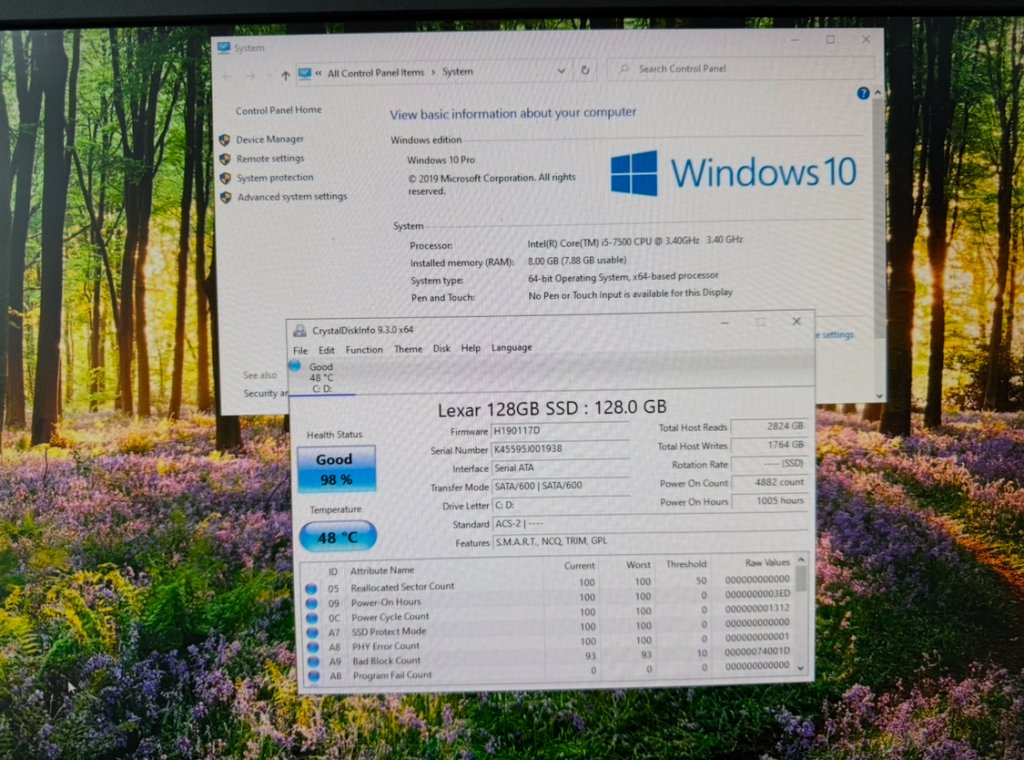1024x760 pixels.
Task: Click the CrystalDiskInfo title bar icon
Action: [300, 330]
